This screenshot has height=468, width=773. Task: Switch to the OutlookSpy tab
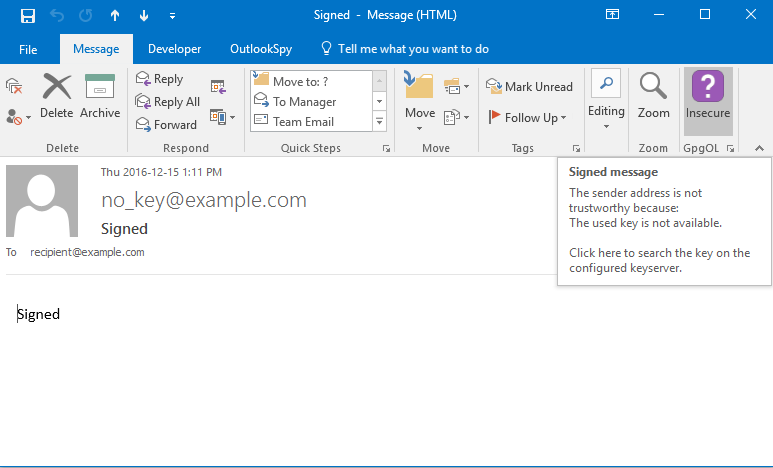coord(262,49)
